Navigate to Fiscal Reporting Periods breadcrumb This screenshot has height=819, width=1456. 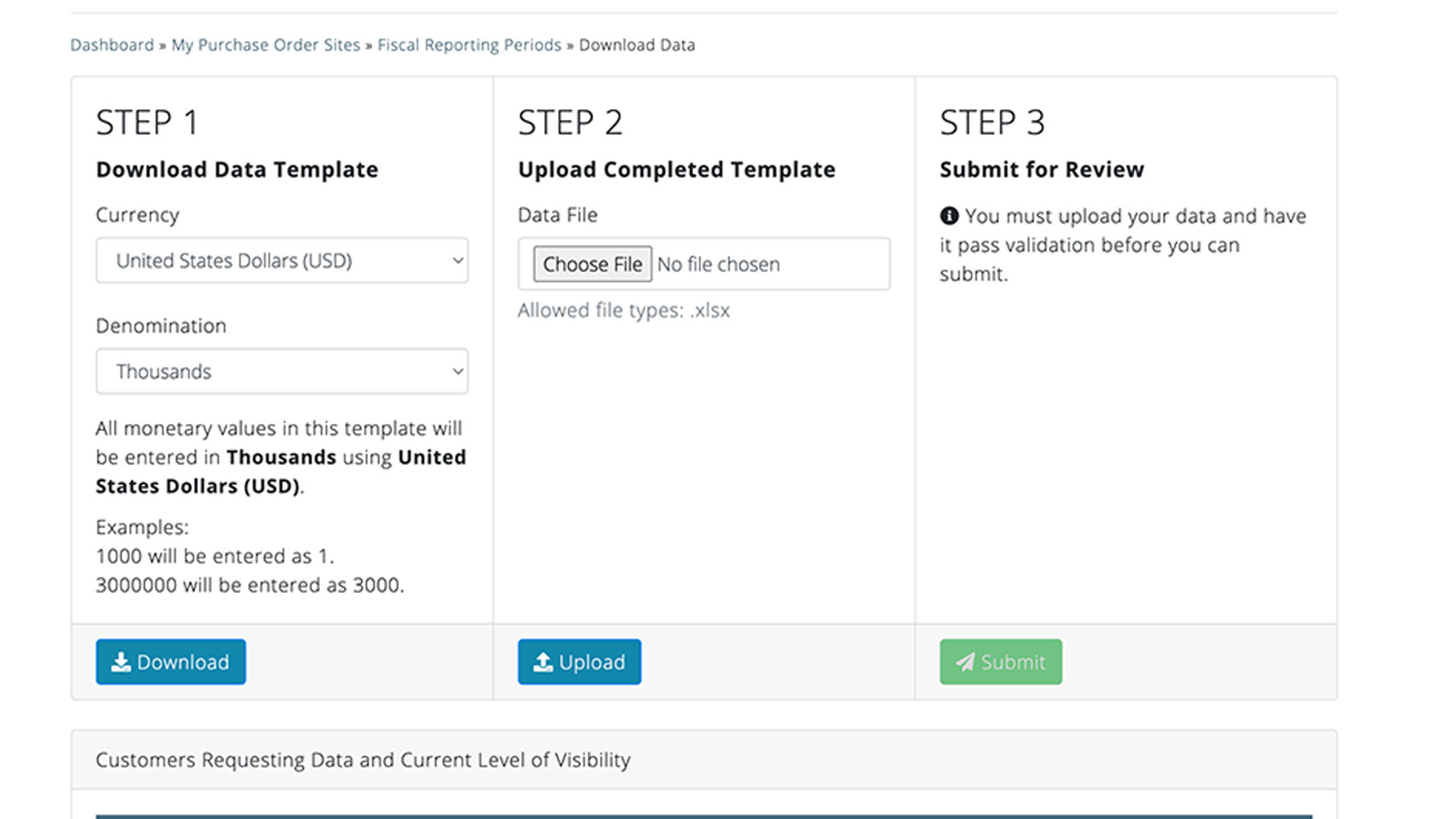[469, 45]
